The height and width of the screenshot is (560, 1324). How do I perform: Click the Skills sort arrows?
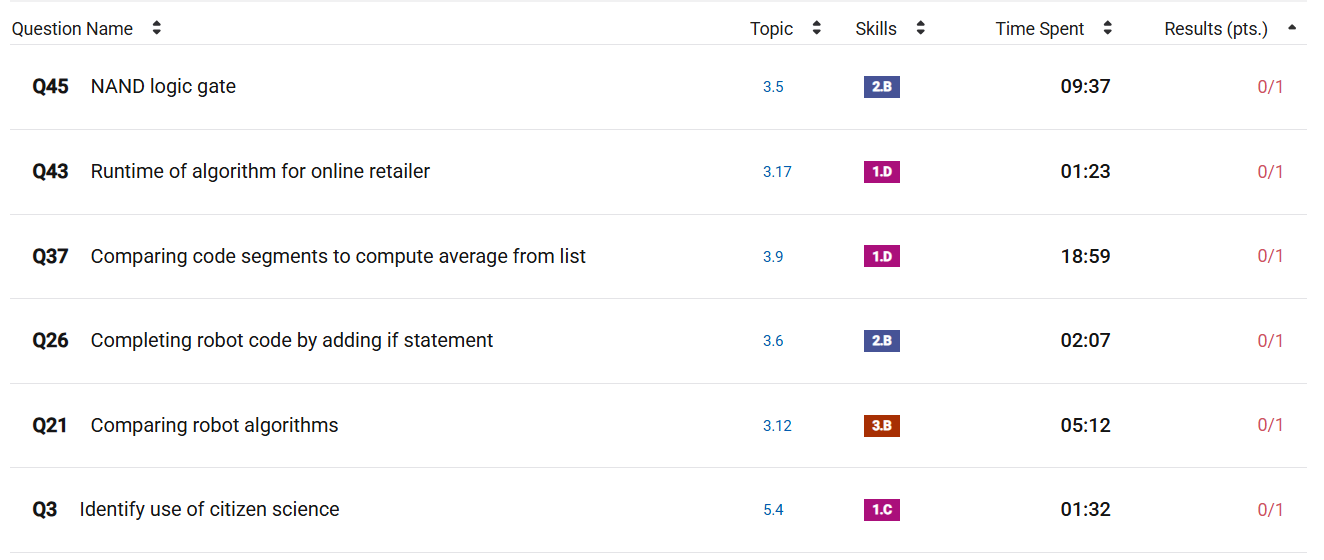click(x=920, y=29)
